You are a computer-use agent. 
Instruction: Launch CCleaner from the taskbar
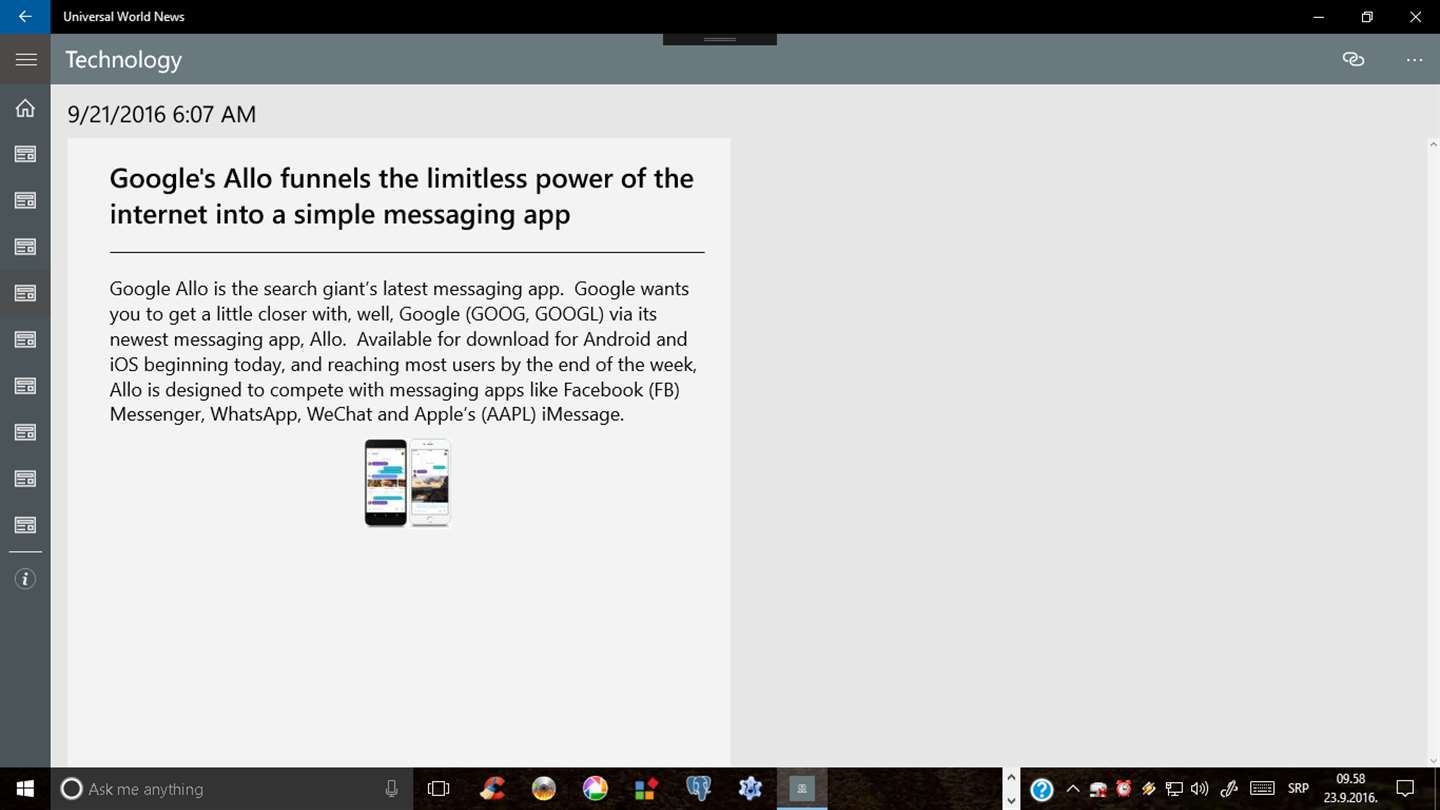pyautogui.click(x=491, y=789)
